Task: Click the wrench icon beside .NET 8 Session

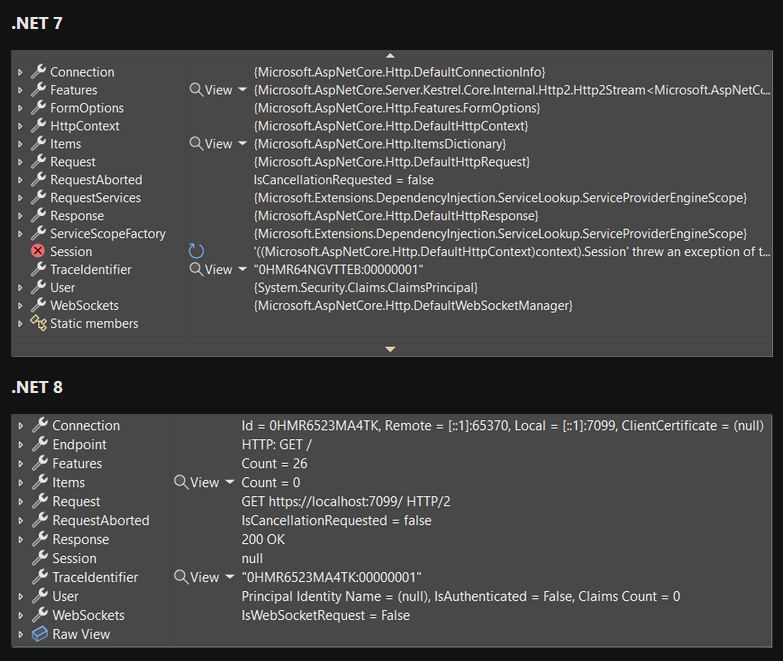Action: 40,558
